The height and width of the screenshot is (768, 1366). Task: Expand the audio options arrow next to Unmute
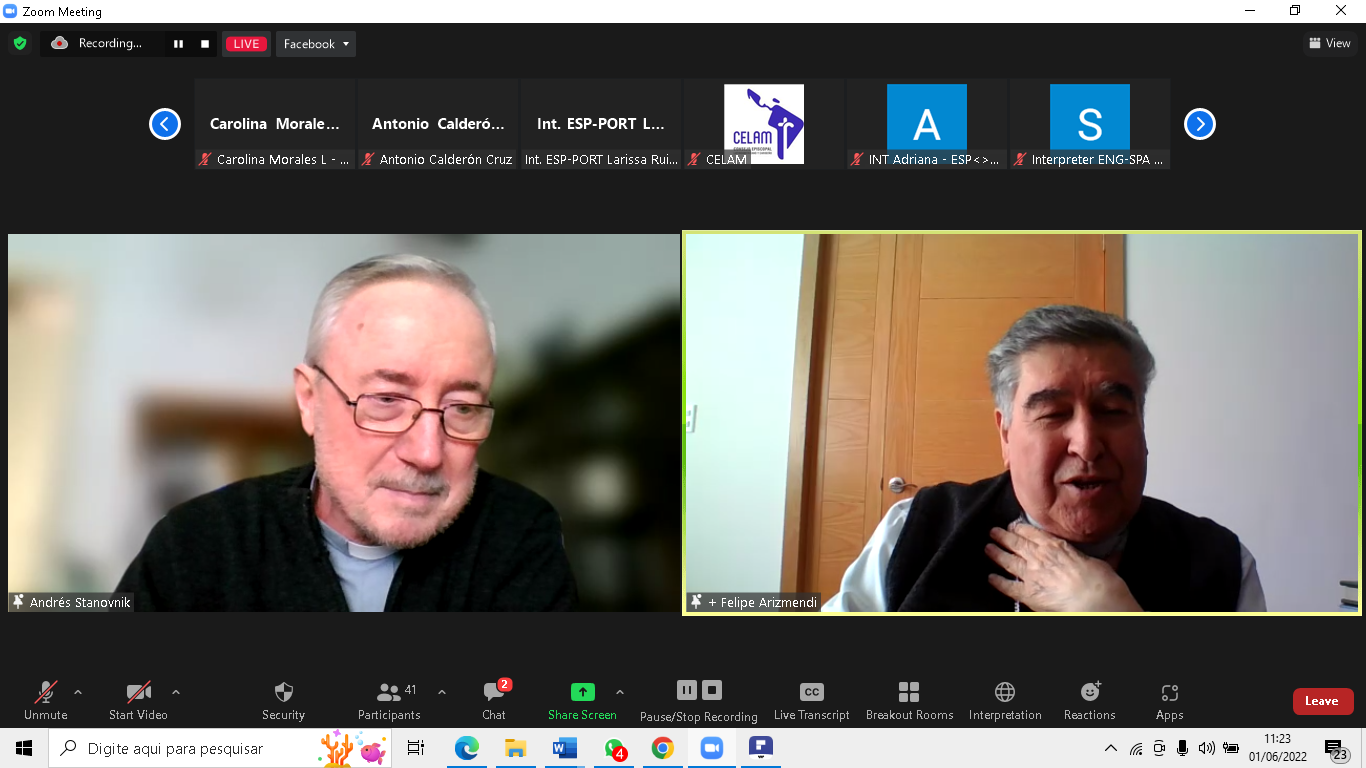(78, 692)
